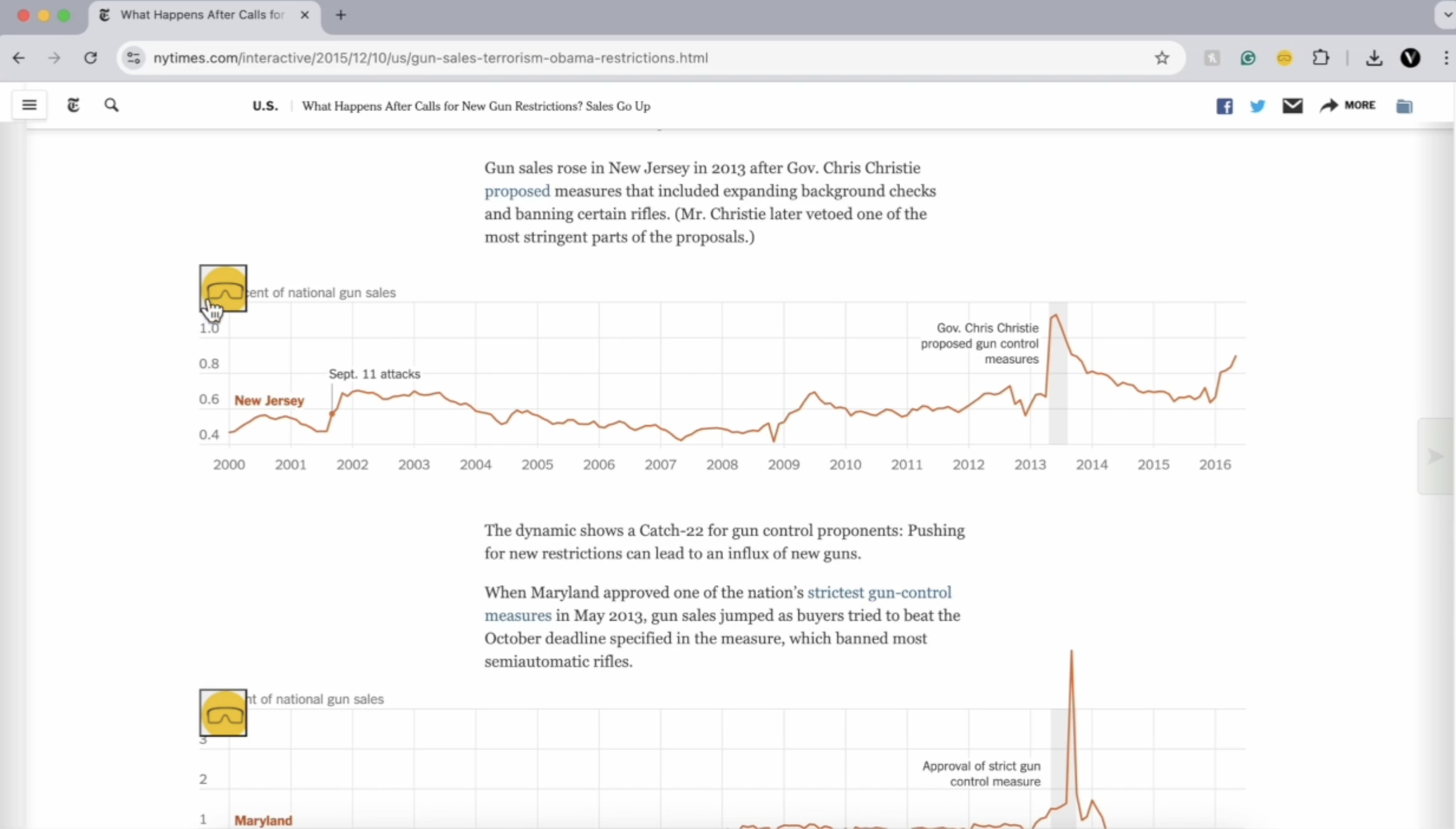Click the URL address bar
1456x829 pixels.
(626, 58)
